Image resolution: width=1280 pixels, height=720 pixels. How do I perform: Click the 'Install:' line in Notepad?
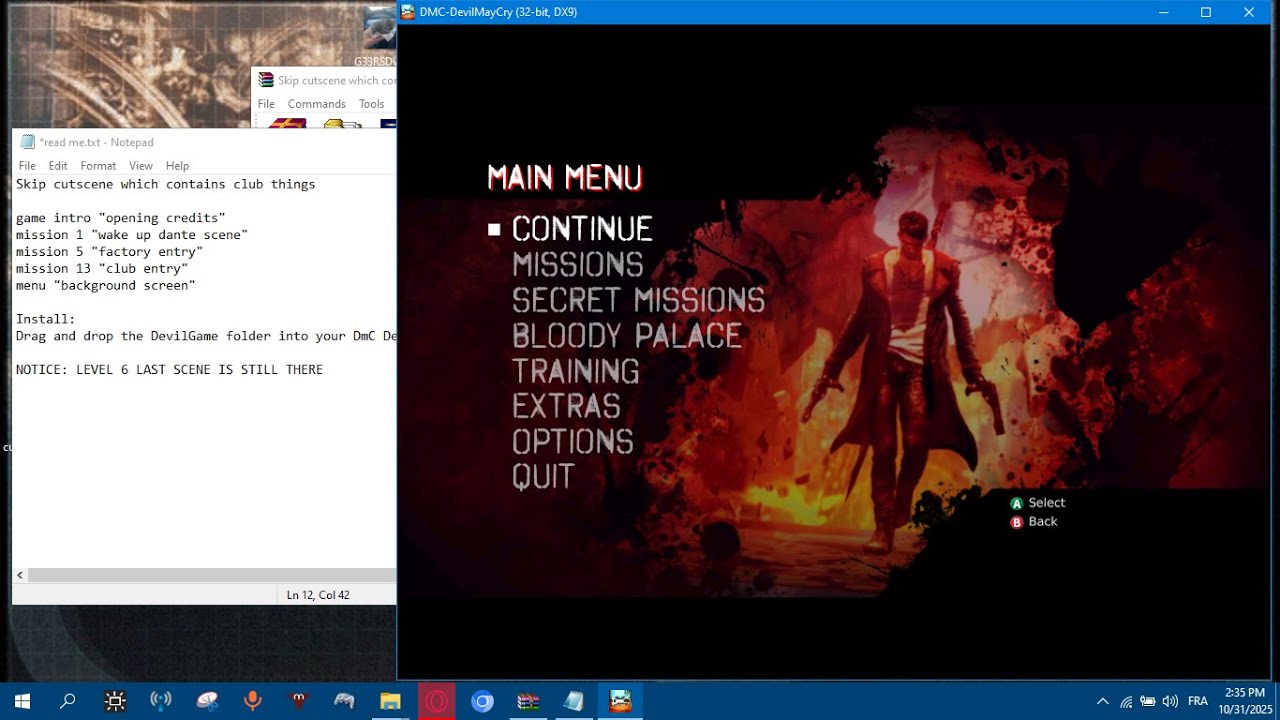tap(46, 319)
